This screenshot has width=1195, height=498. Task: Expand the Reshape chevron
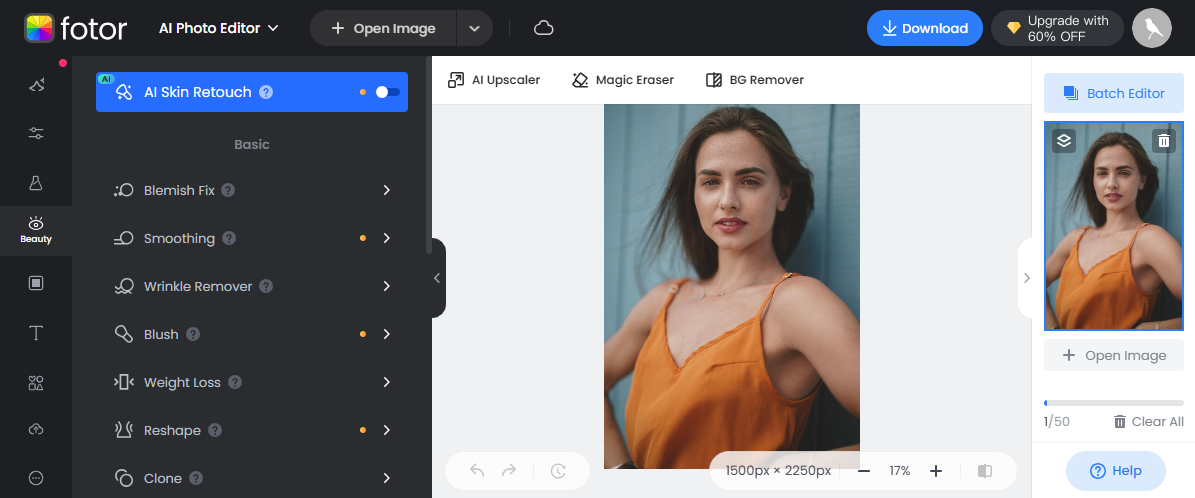386,430
